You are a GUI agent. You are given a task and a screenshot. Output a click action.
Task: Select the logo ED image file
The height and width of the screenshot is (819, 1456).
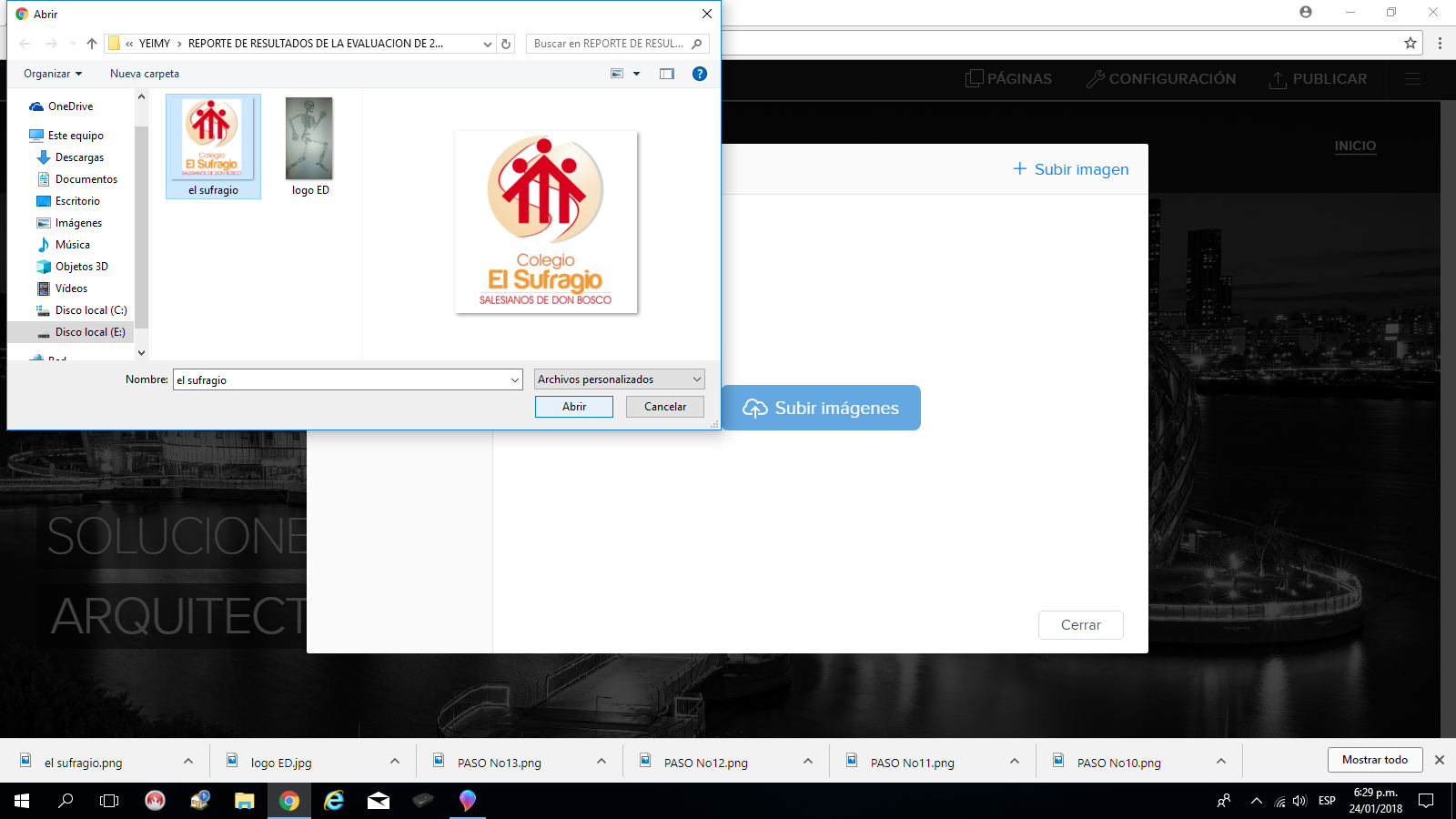tap(310, 147)
